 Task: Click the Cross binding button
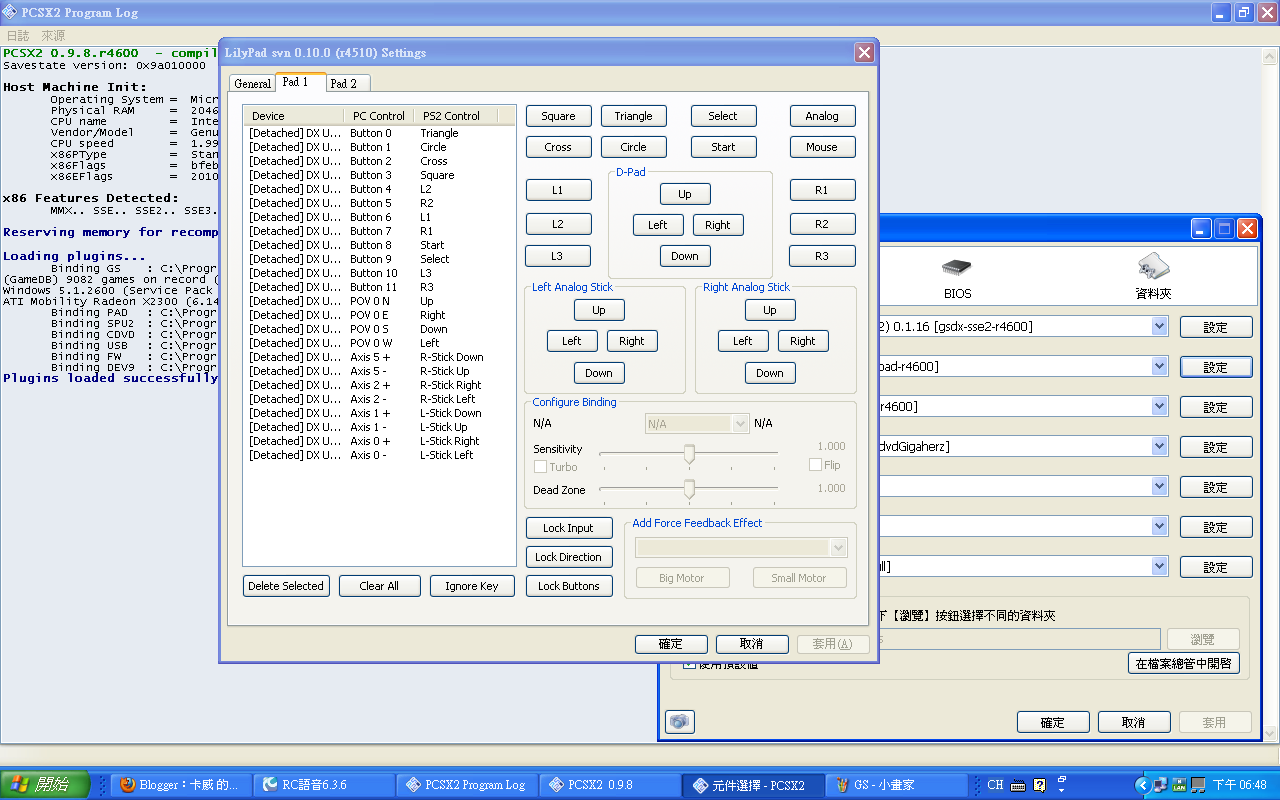[558, 147]
